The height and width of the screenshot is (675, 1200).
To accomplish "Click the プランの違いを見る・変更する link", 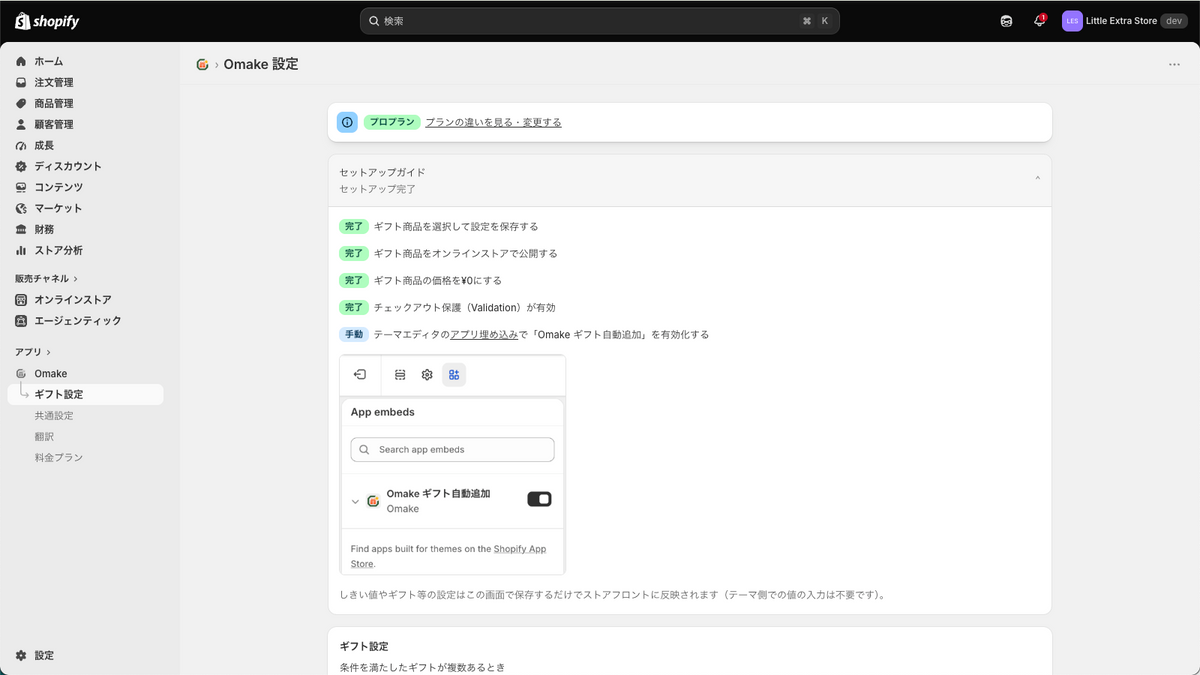I will pos(493,122).
